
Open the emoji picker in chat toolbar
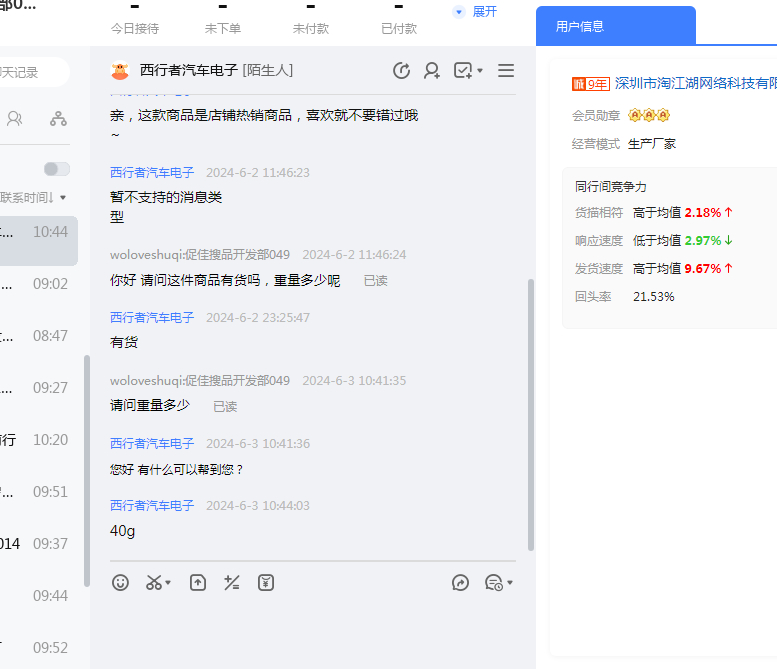(x=120, y=582)
